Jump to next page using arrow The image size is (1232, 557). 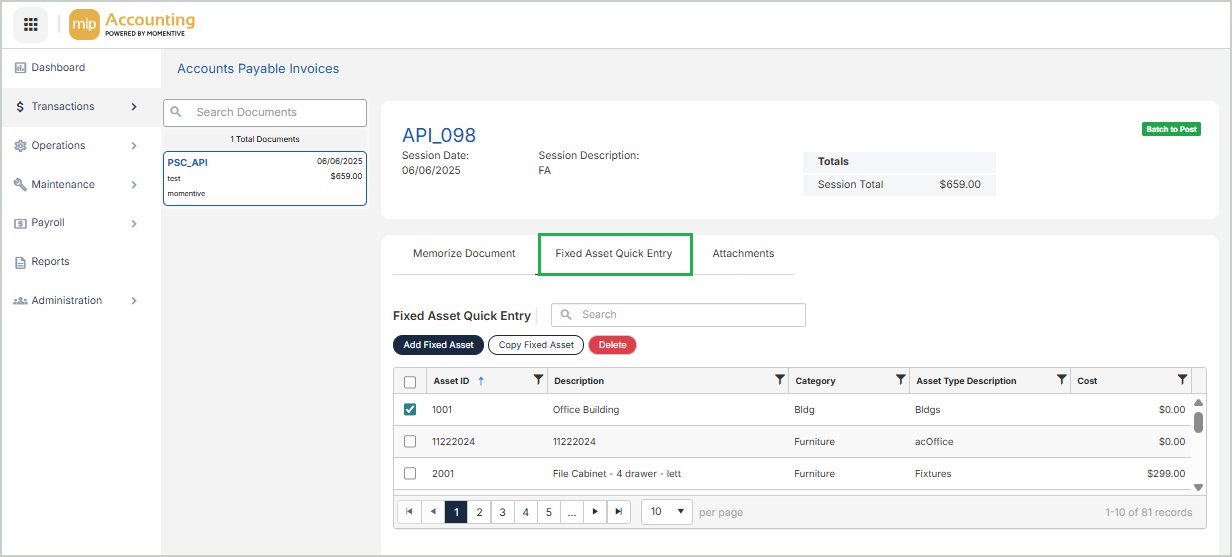[596, 512]
